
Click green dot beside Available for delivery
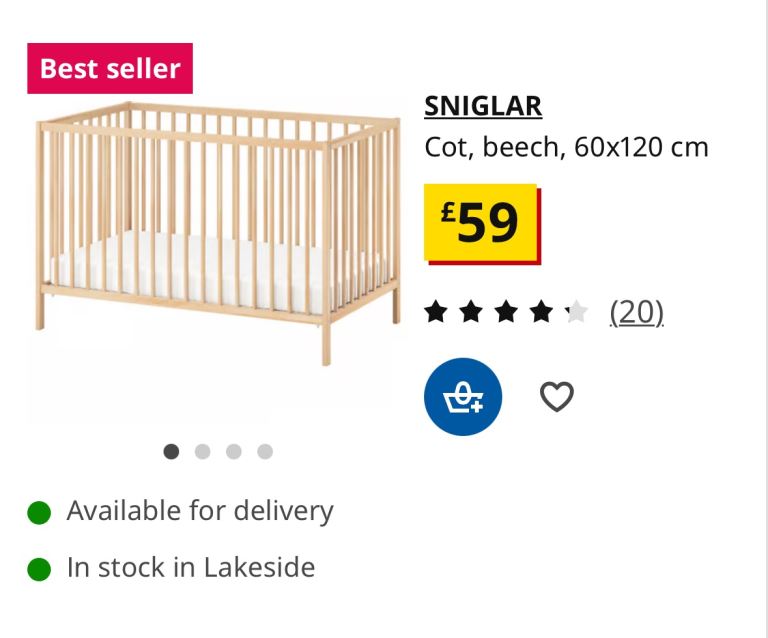[x=39, y=512]
